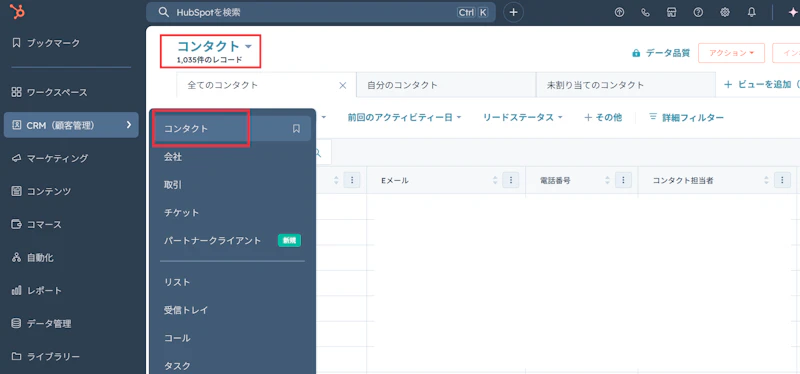Open the 電話番号 column options menu
This screenshot has height=374, width=800.
[x=623, y=180]
